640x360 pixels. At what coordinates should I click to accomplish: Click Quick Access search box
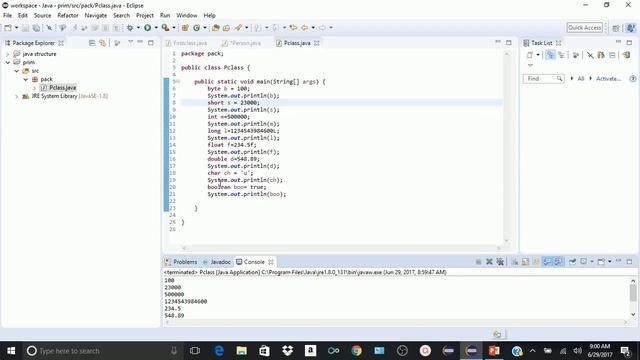[584, 28]
